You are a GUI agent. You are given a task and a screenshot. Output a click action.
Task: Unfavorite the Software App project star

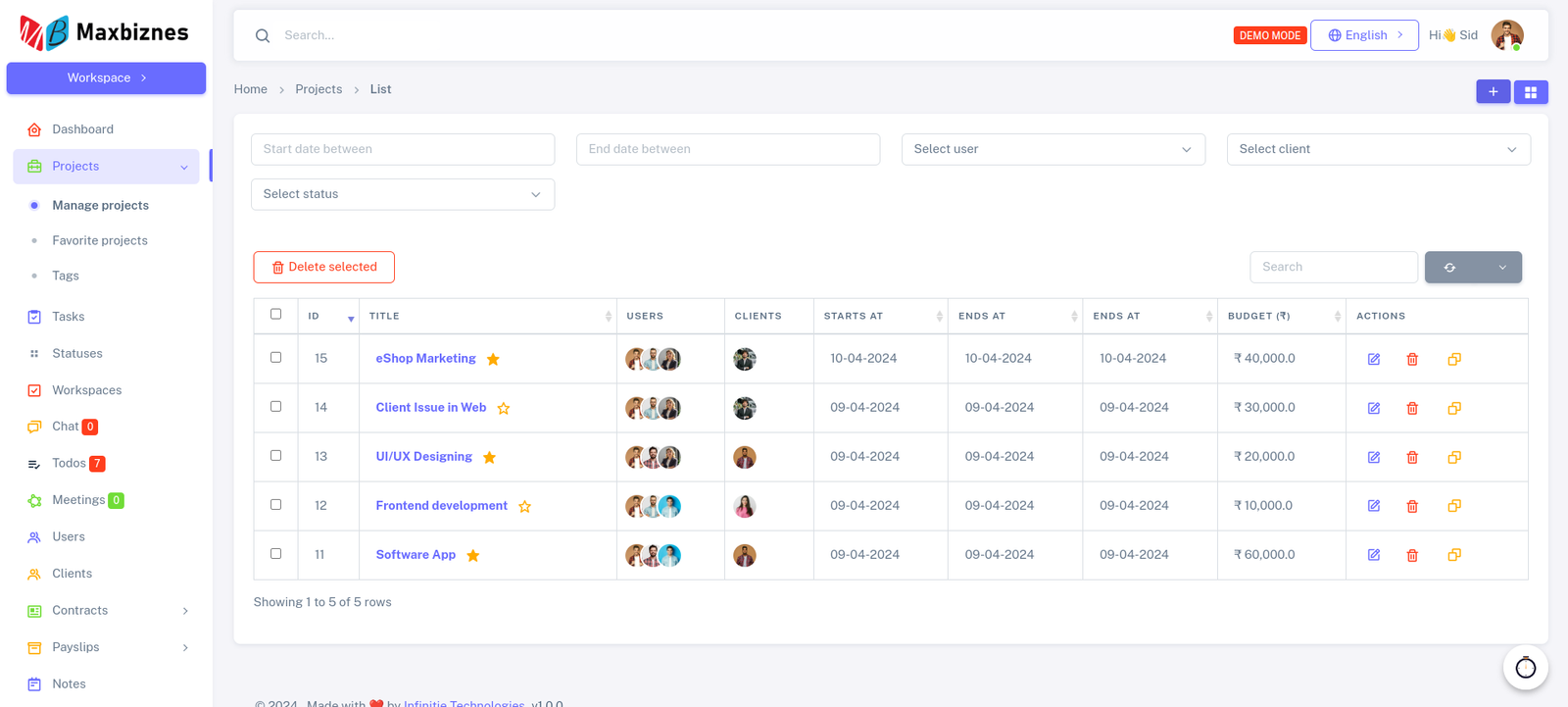tap(473, 555)
